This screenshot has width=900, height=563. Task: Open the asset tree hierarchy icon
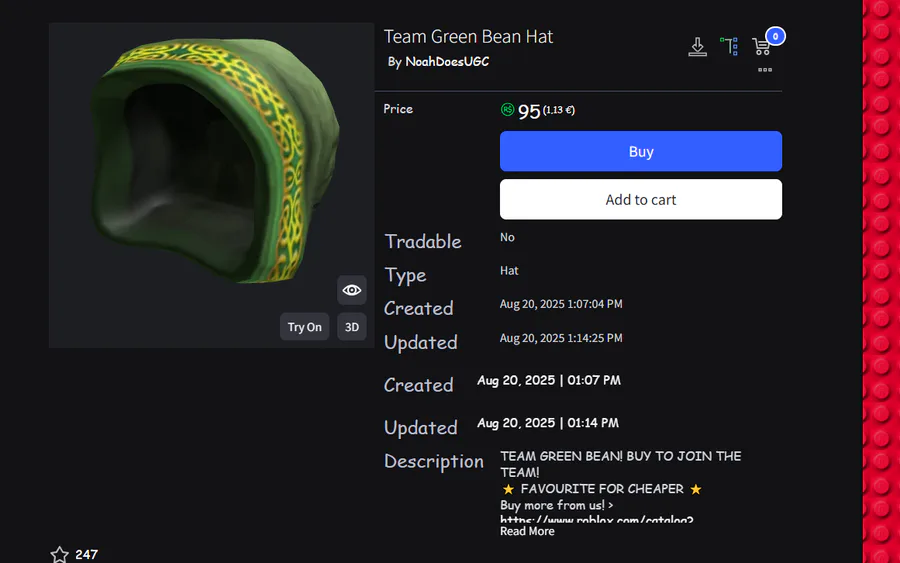[x=729, y=46]
